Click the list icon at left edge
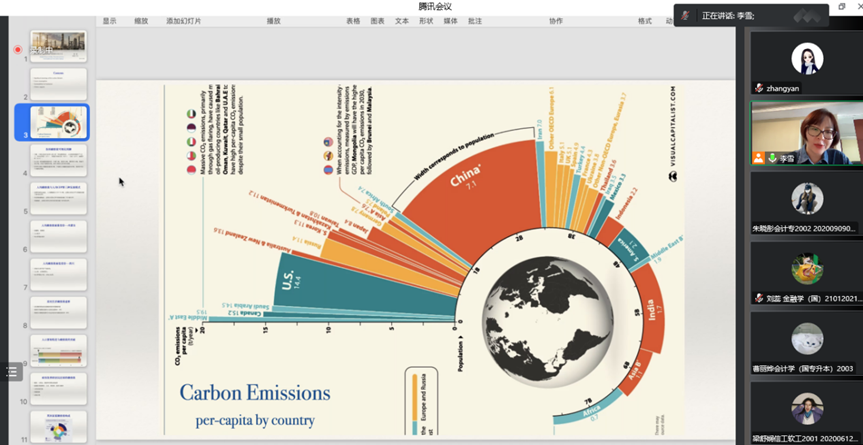Image resolution: width=863 pixels, height=445 pixels. point(12,371)
